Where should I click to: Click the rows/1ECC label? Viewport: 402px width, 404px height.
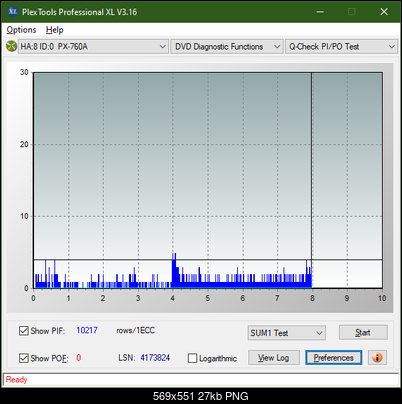pos(135,330)
